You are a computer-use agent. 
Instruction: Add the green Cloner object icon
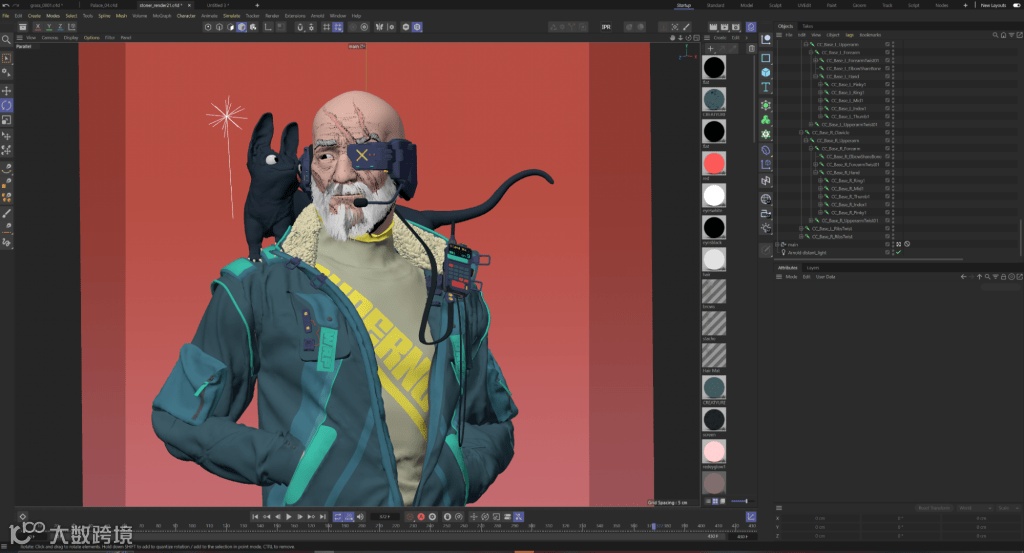[x=766, y=119]
